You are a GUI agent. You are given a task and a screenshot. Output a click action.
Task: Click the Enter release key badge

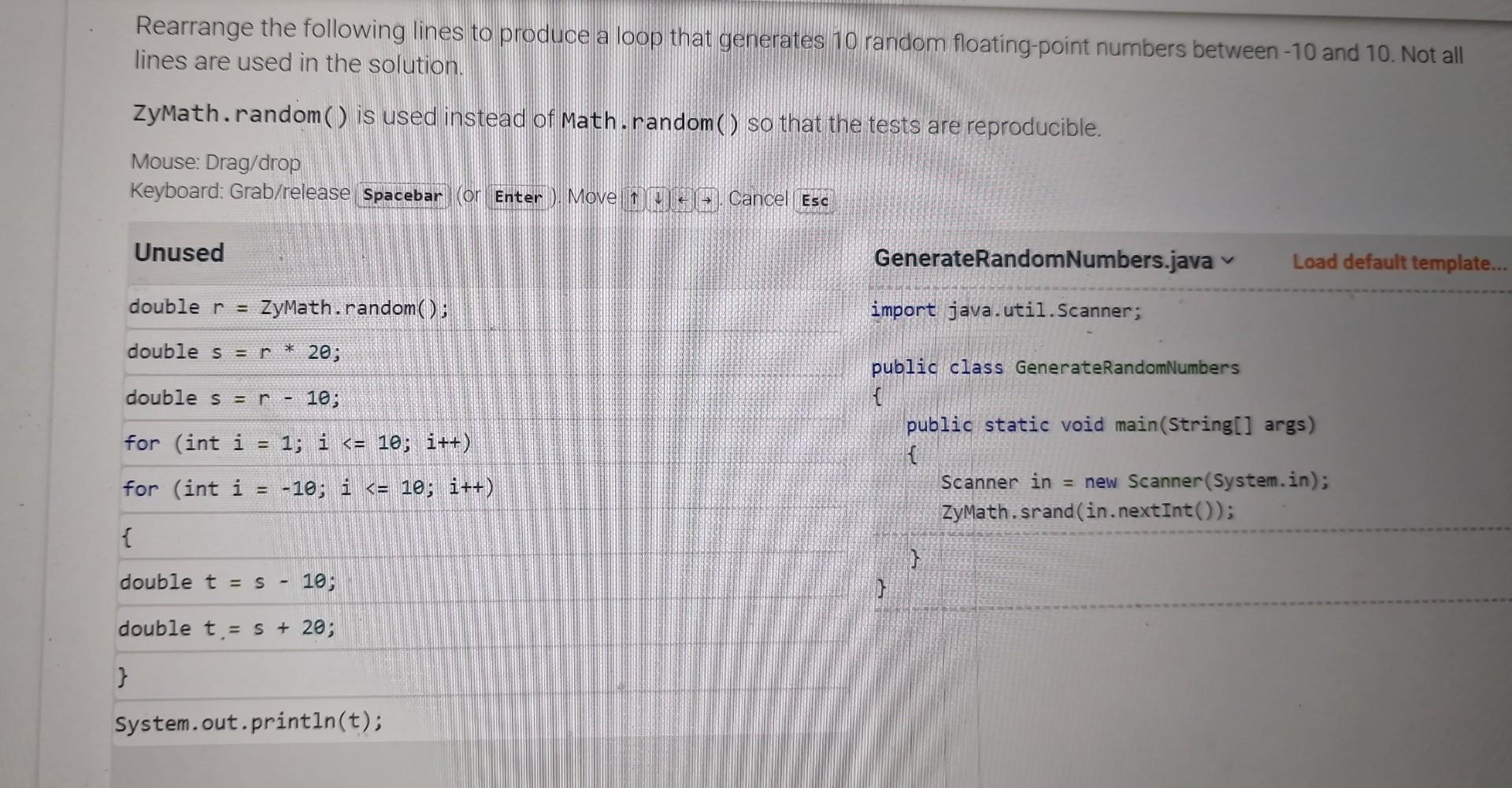pos(517,198)
